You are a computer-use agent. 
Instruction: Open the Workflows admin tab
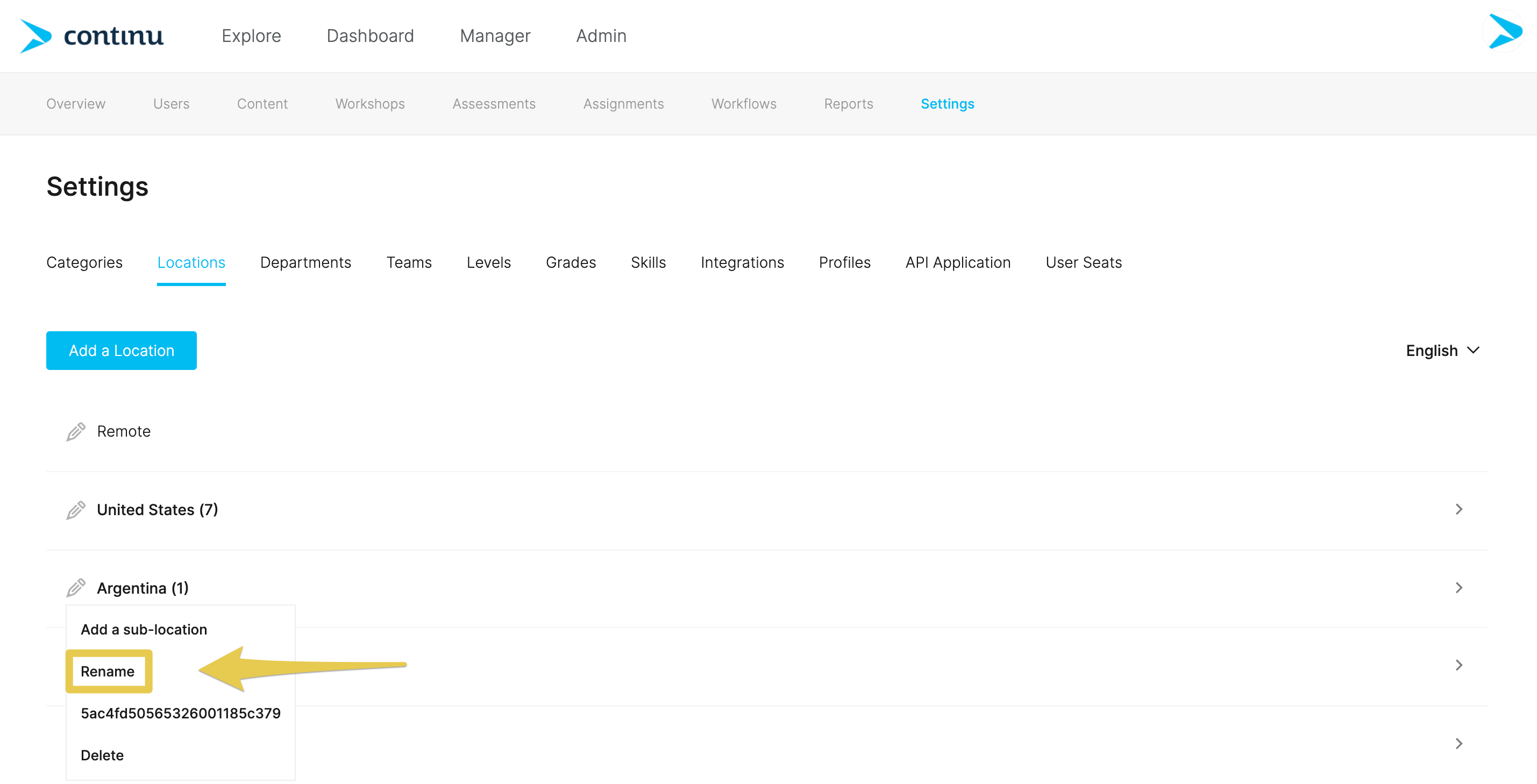point(744,104)
